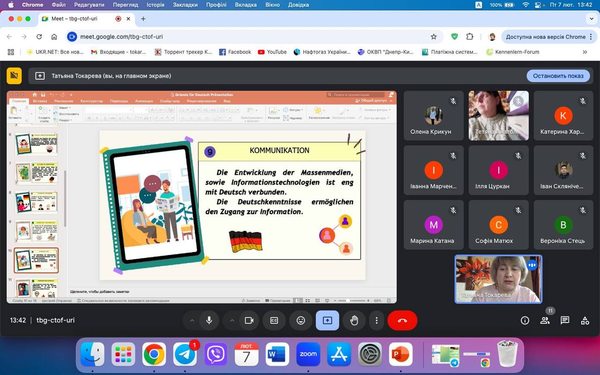Open a new Chrome tab
The image size is (600, 375).
click(x=143, y=18)
